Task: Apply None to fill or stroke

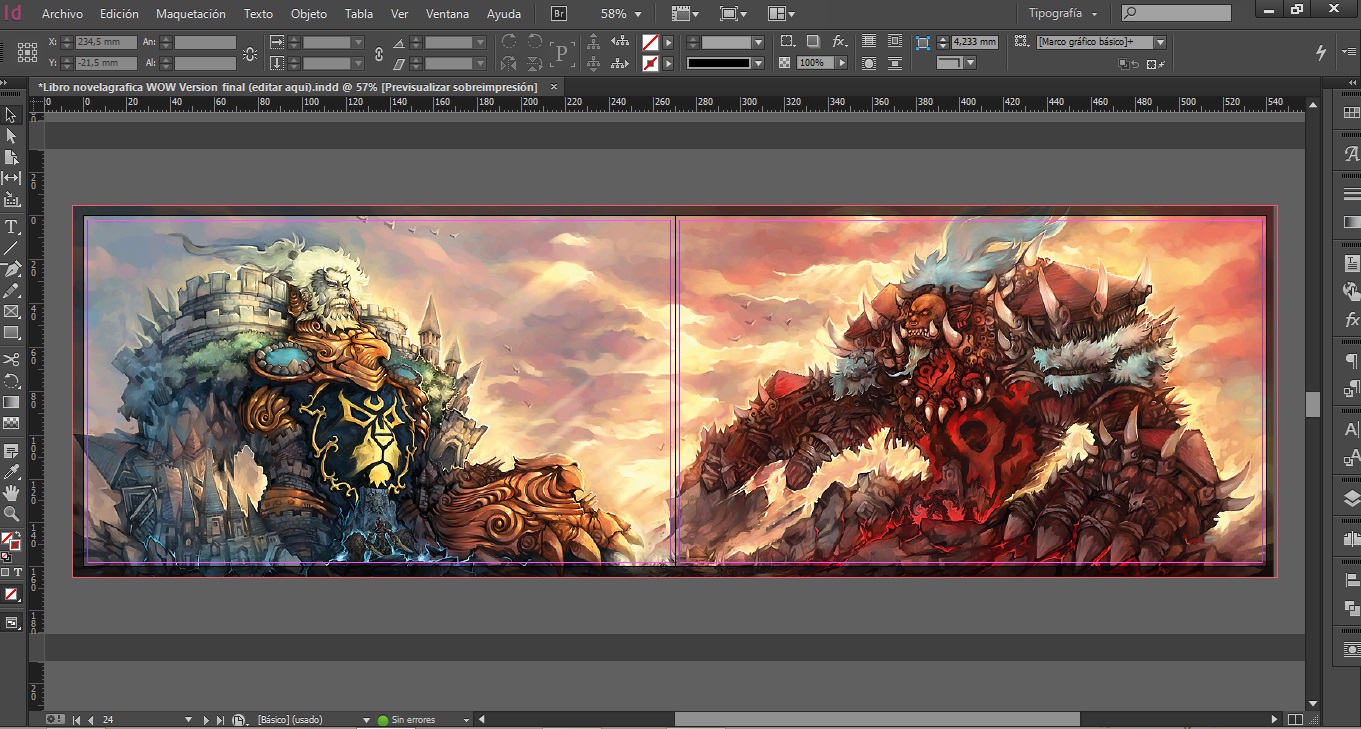Action: pos(11,594)
